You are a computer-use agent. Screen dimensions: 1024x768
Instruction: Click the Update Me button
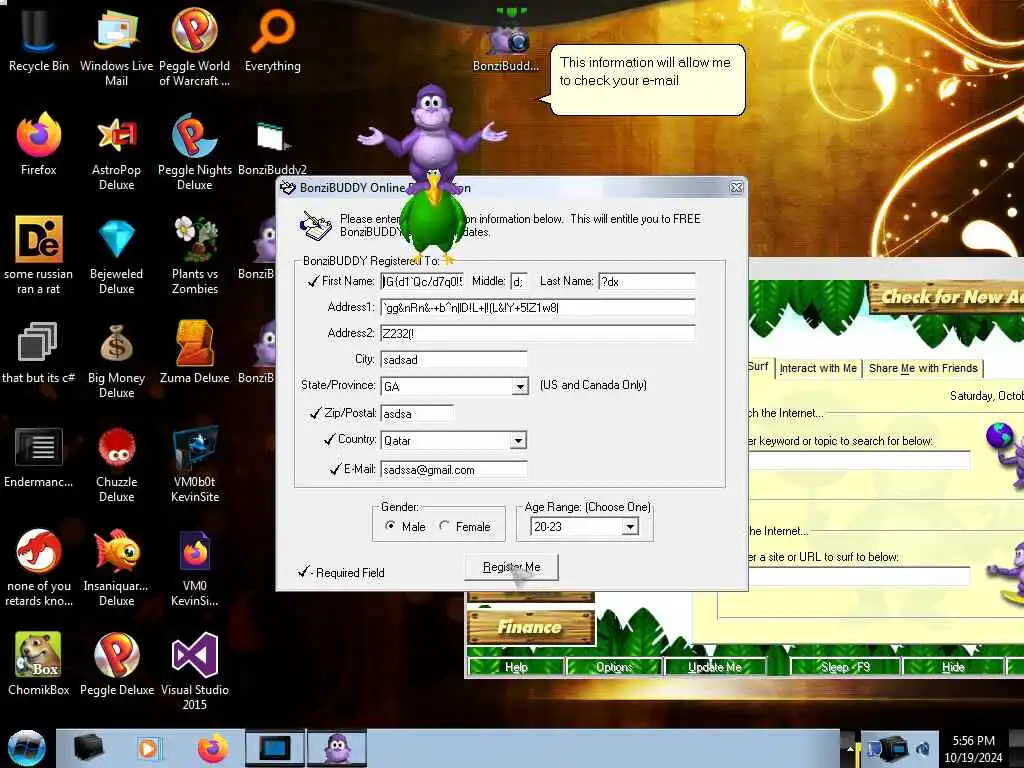pyautogui.click(x=714, y=667)
